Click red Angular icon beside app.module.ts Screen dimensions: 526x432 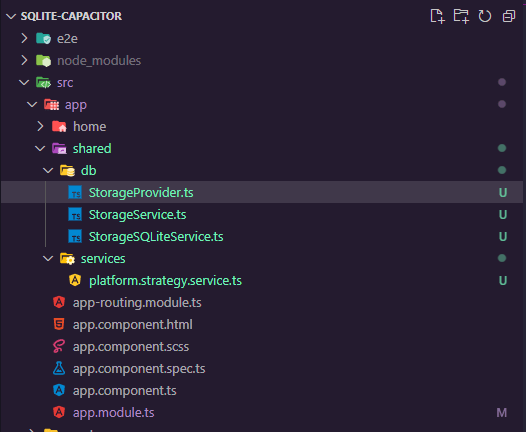point(59,412)
